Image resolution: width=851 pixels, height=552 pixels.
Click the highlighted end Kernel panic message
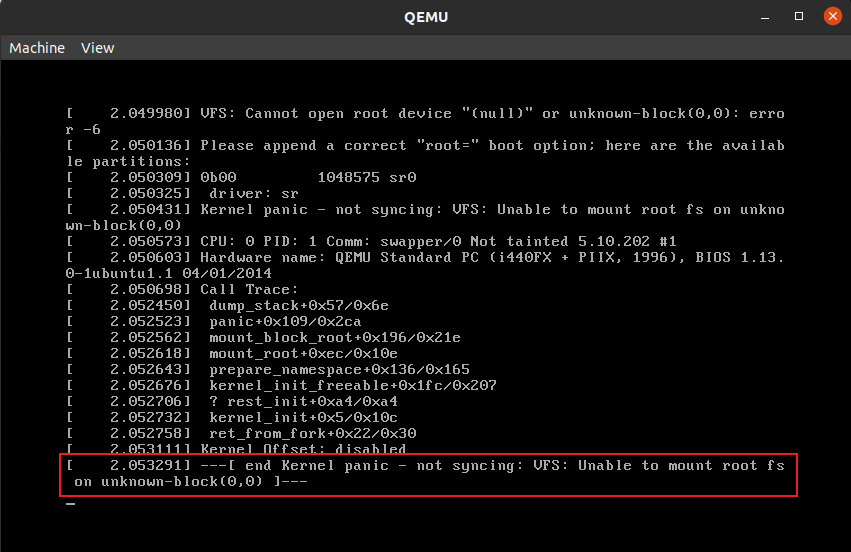(x=428, y=474)
